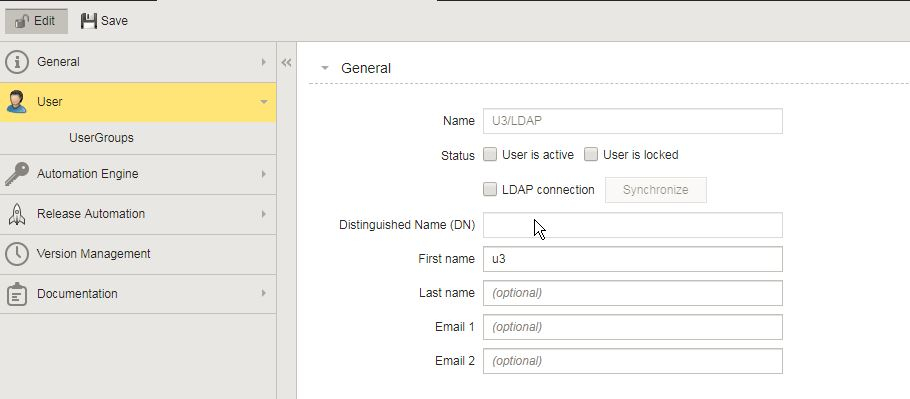This screenshot has width=910, height=399.
Task: Click the First name field
Action: (x=633, y=259)
